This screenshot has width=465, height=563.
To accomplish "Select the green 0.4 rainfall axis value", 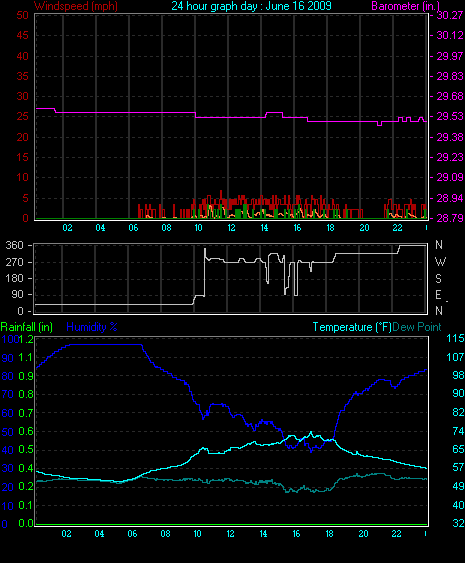I will (26, 468).
